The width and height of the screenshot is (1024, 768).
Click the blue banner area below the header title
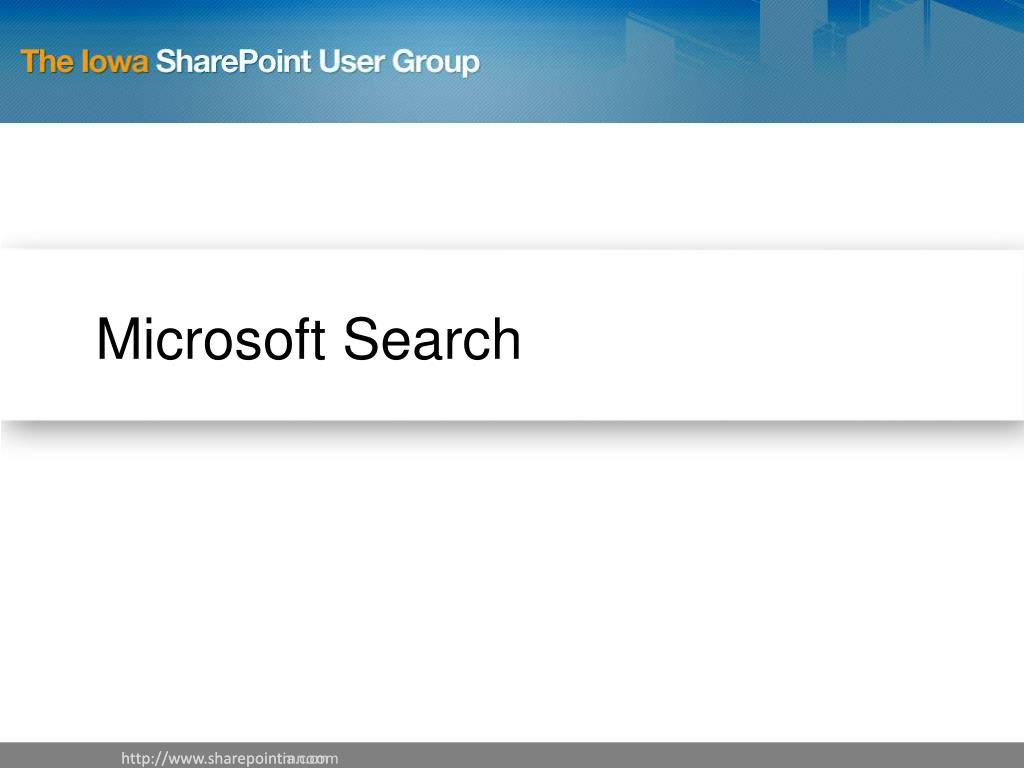(261, 101)
